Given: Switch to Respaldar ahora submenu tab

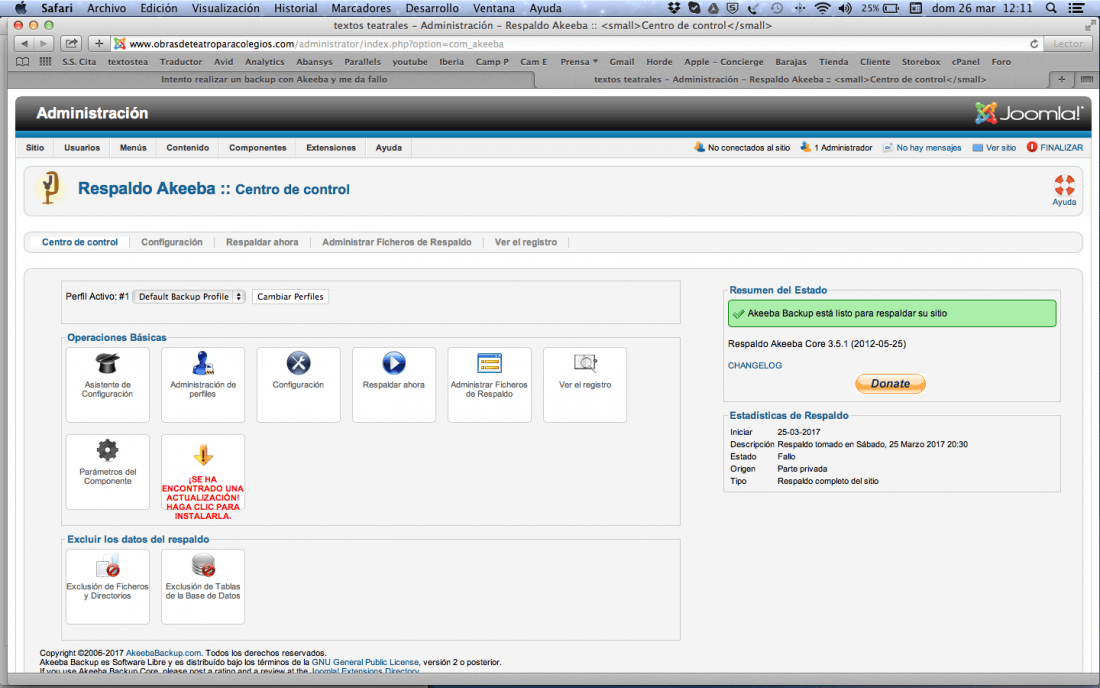Looking at the screenshot, I should pyautogui.click(x=262, y=242).
